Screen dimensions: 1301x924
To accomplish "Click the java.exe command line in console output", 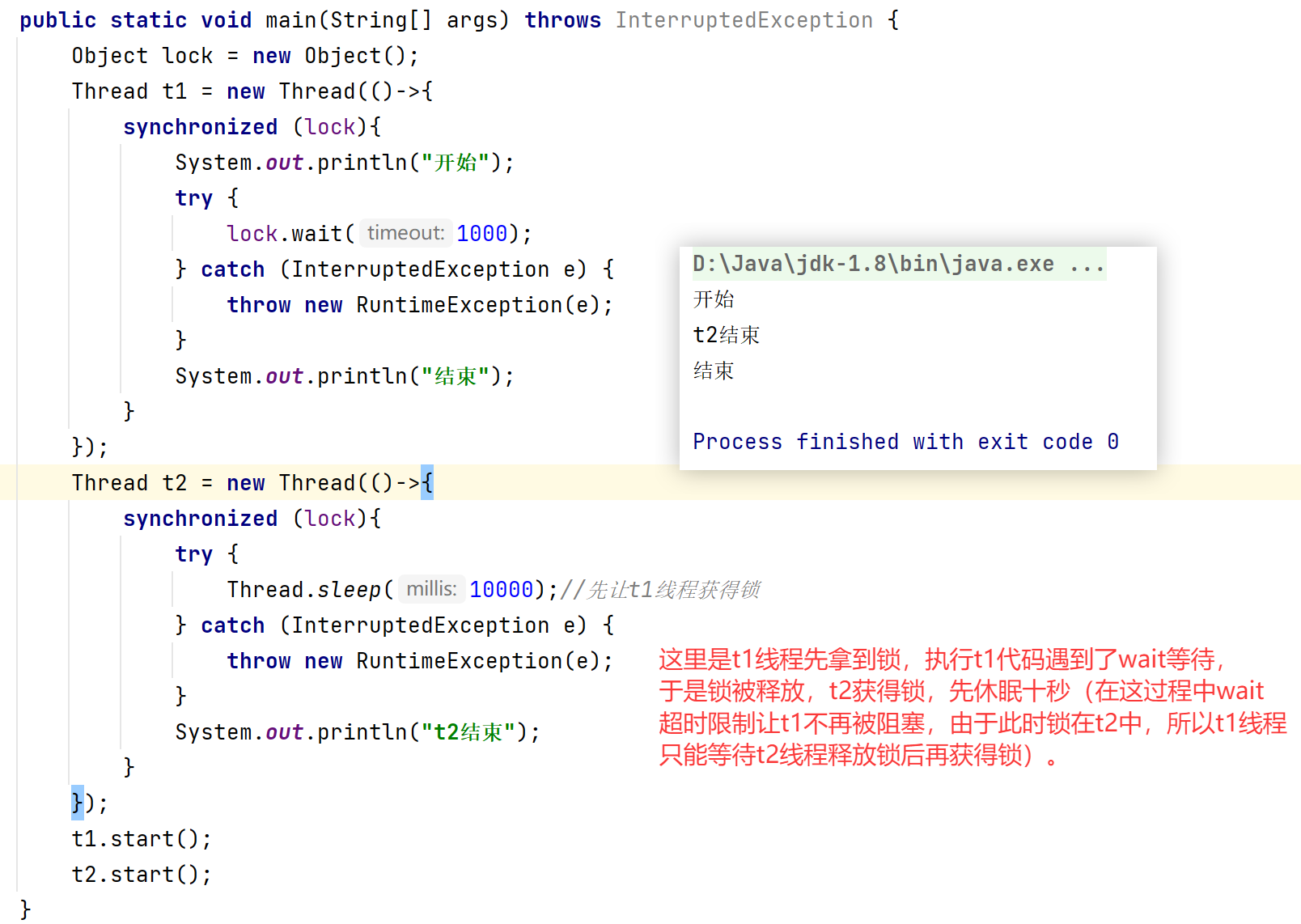I will [x=899, y=264].
